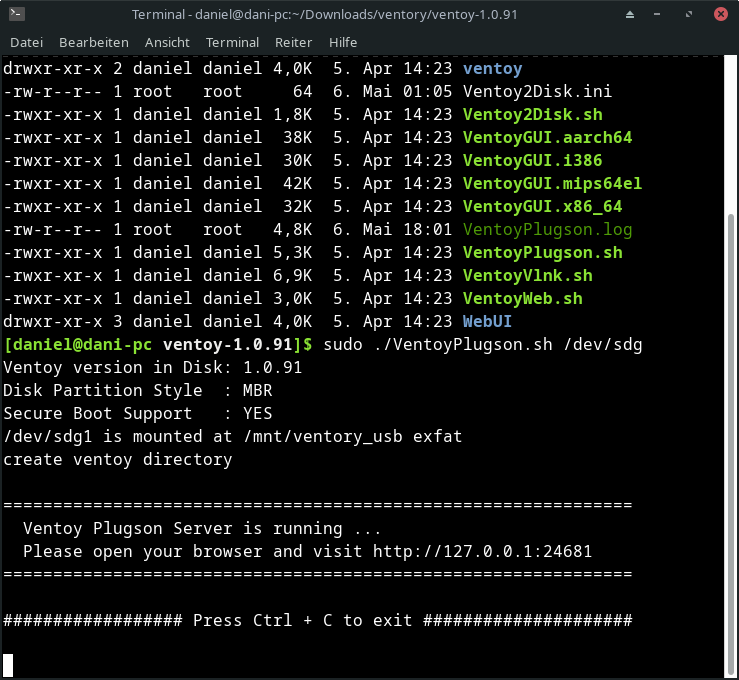Click the ventoy directory name
Image resolution: width=739 pixels, height=680 pixels.
tap(493, 69)
